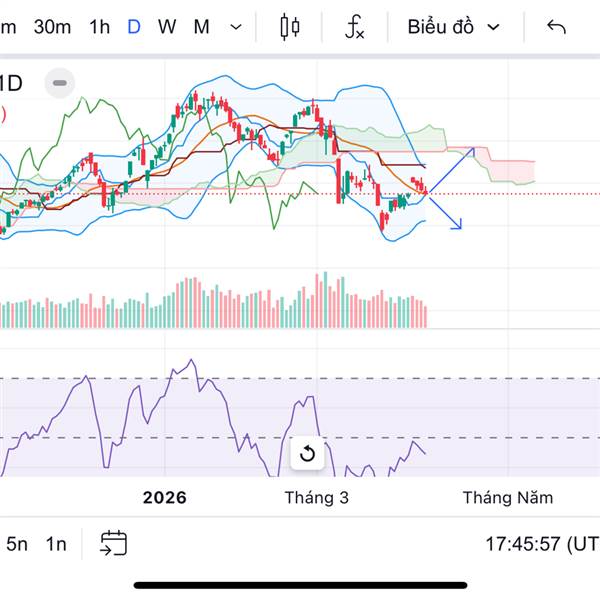
Task: Open the candlestick chart type picker
Action: 290,27
